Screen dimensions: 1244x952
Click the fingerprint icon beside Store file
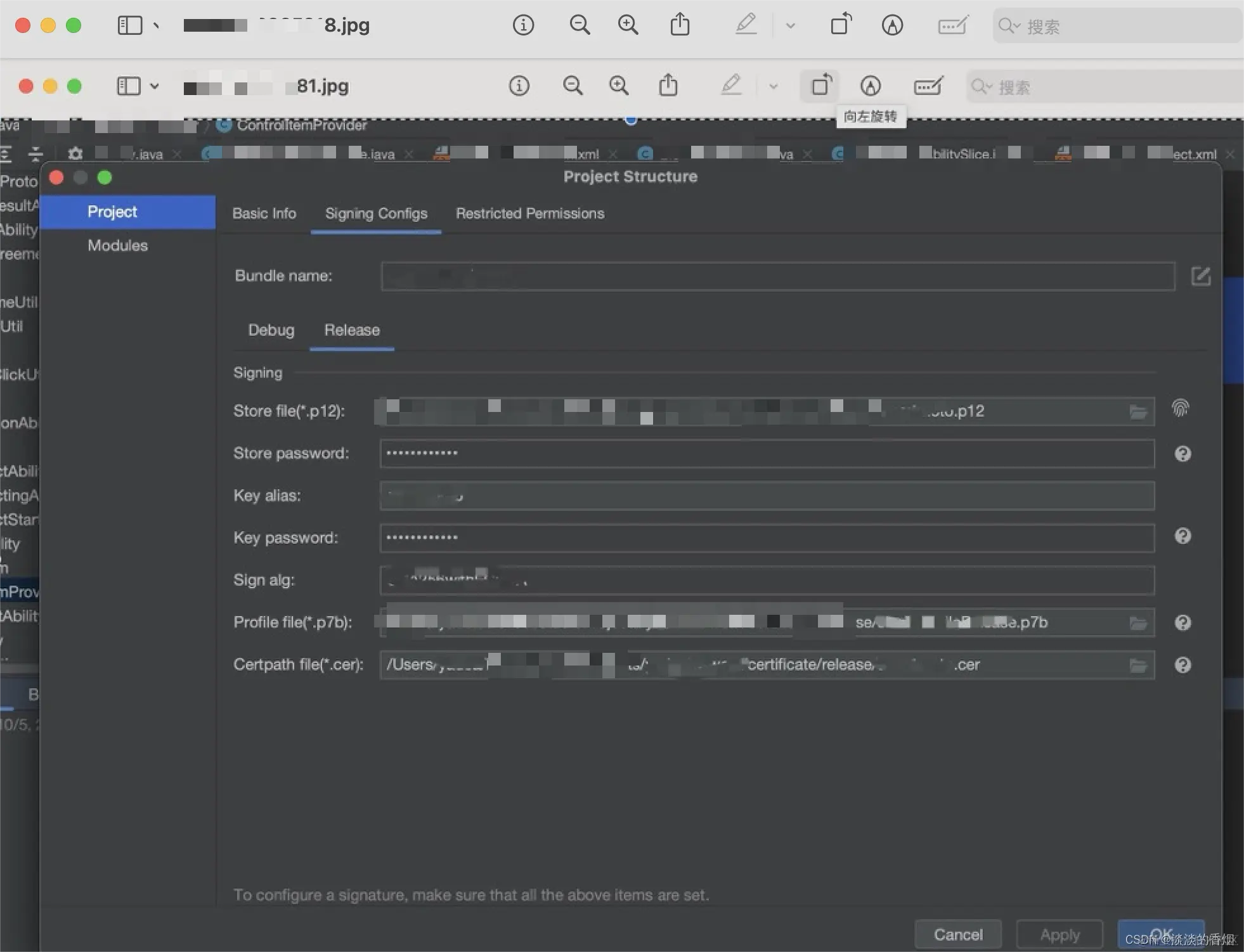(x=1180, y=408)
